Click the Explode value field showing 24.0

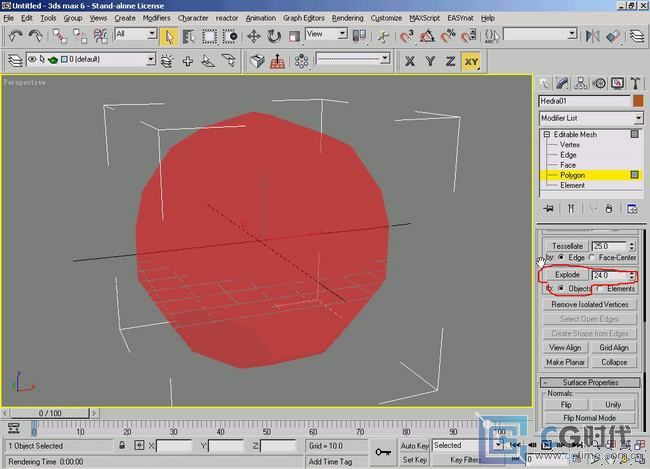[x=609, y=275]
